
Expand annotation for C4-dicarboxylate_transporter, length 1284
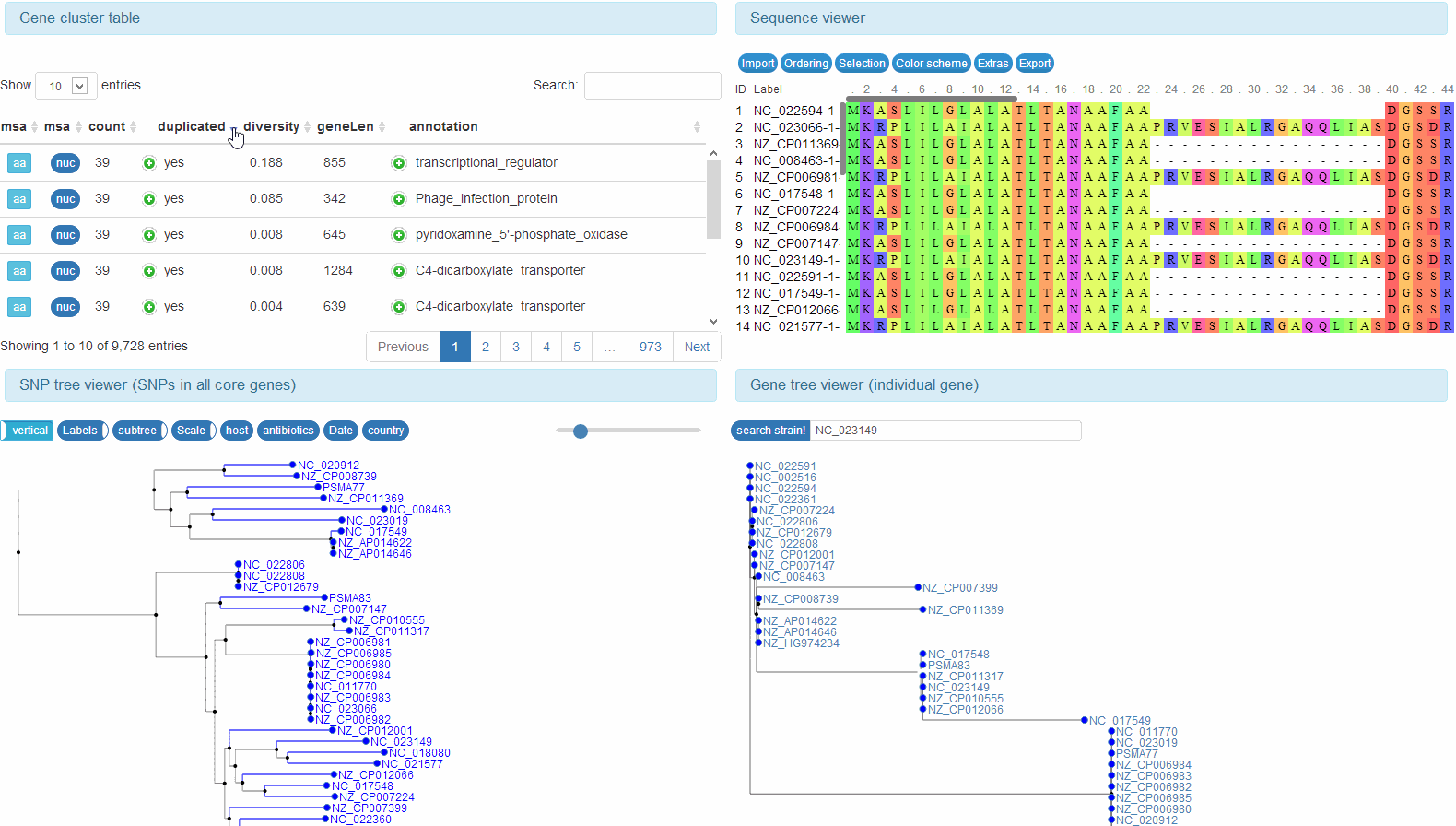pos(399,271)
